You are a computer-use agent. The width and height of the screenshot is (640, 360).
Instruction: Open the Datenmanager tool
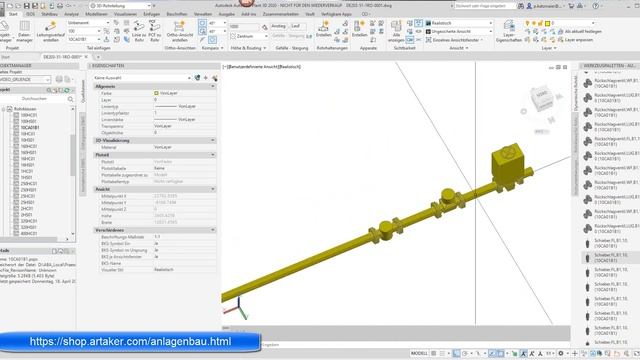[24, 31]
